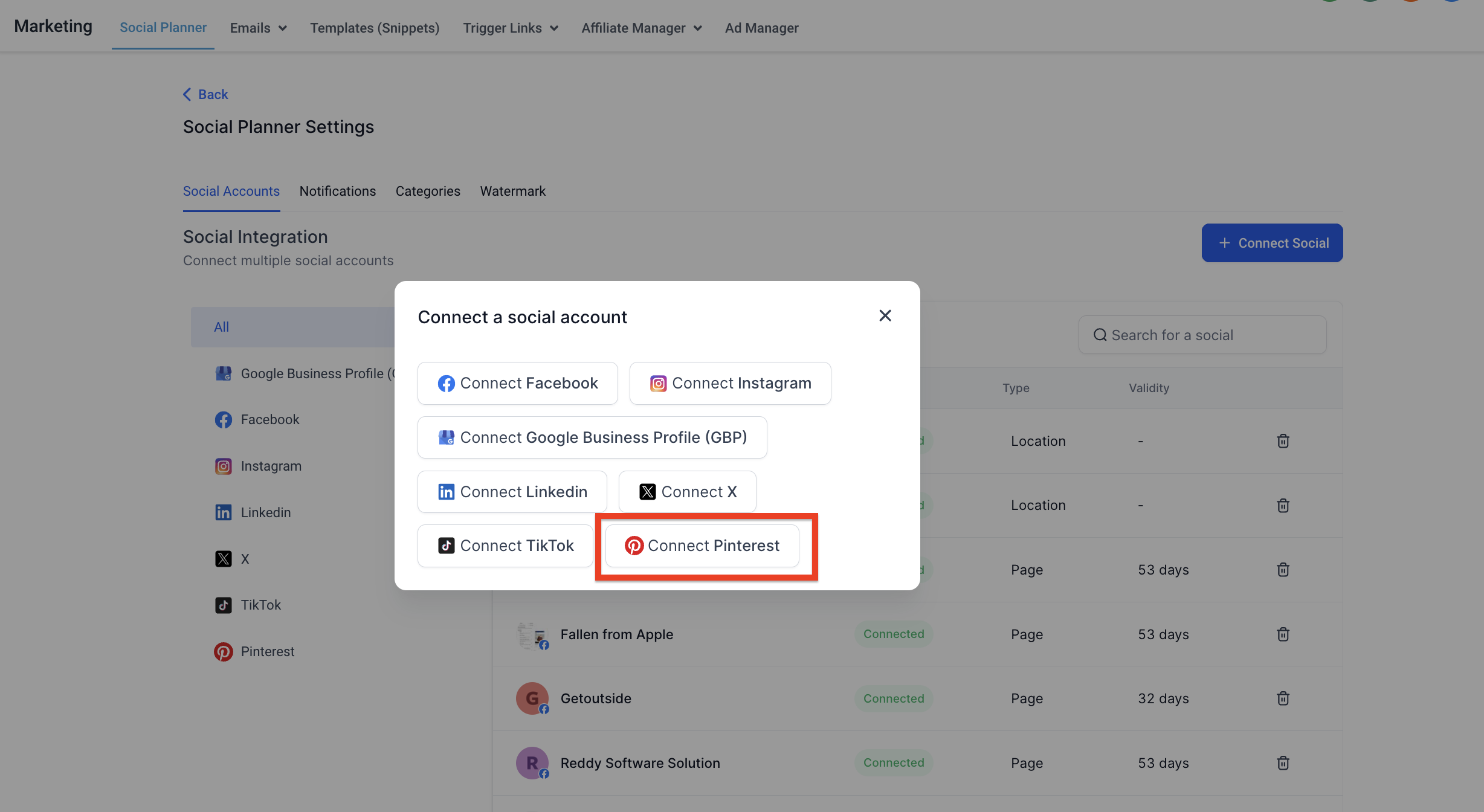
Task: Go back using the Back link
Action: coord(205,94)
